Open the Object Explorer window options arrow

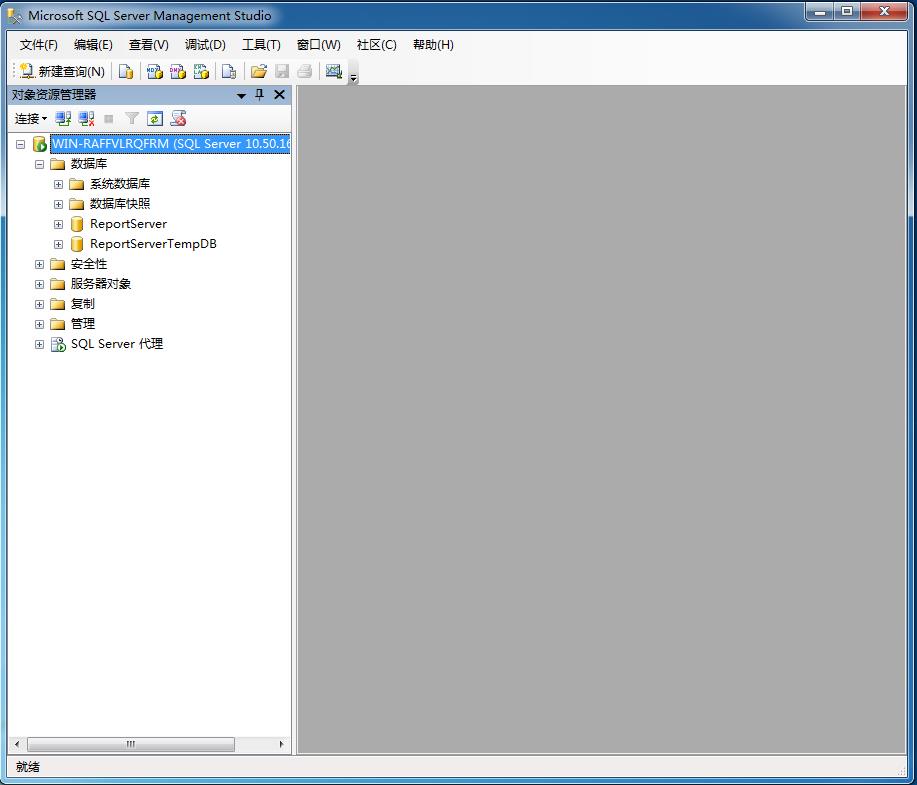pyautogui.click(x=241, y=94)
